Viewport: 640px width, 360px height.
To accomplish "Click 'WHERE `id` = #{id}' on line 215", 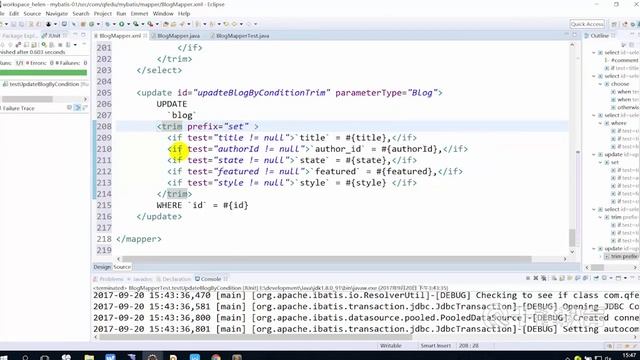I will click(202, 205).
